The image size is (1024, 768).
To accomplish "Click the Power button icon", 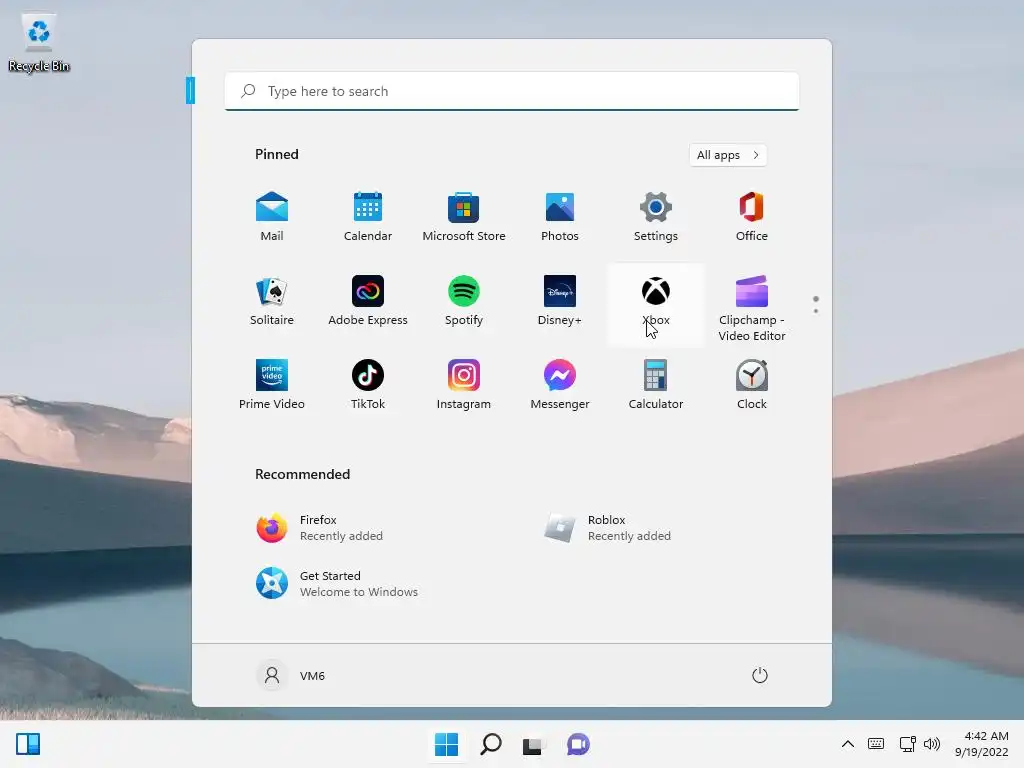I will [760, 675].
